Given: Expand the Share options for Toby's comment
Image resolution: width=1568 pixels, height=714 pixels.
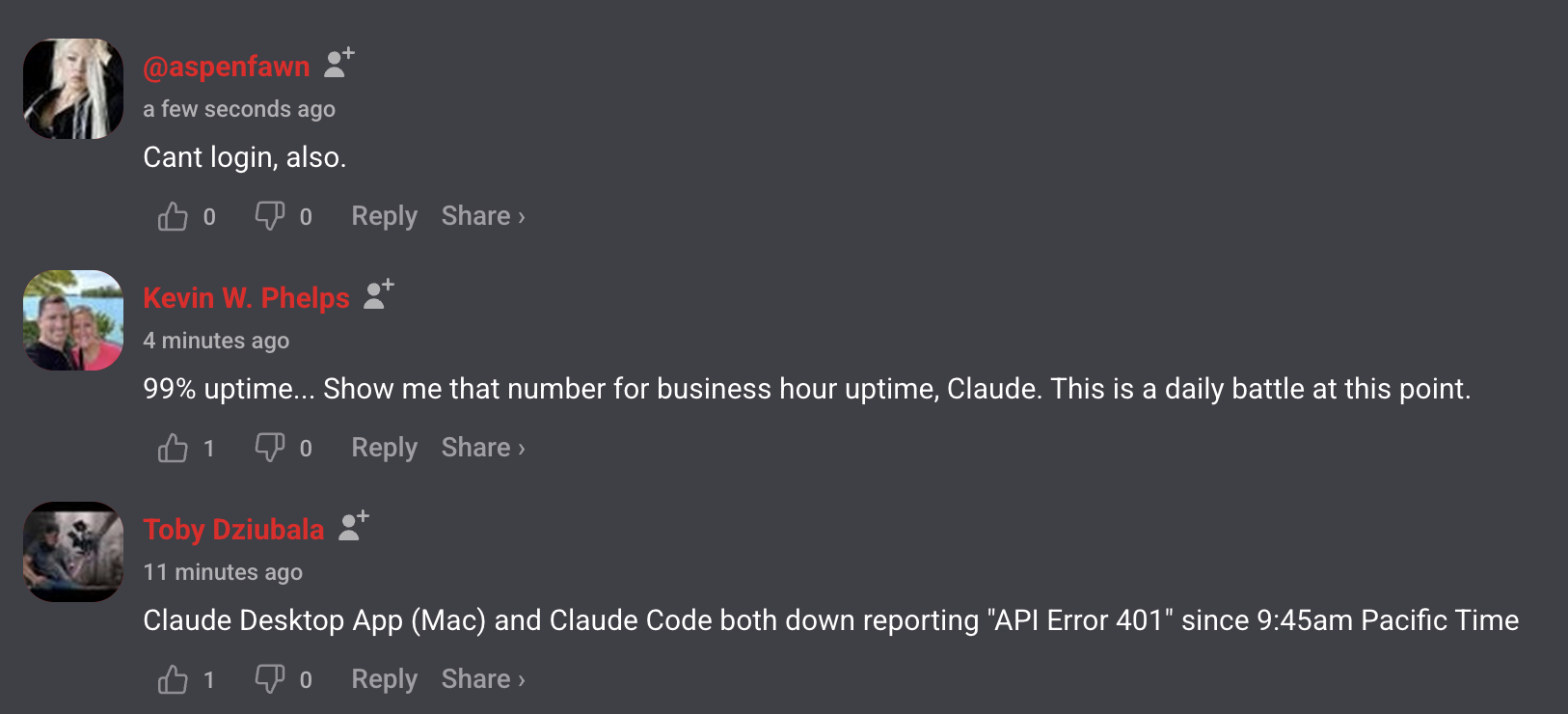Looking at the screenshot, I should coord(482,678).
